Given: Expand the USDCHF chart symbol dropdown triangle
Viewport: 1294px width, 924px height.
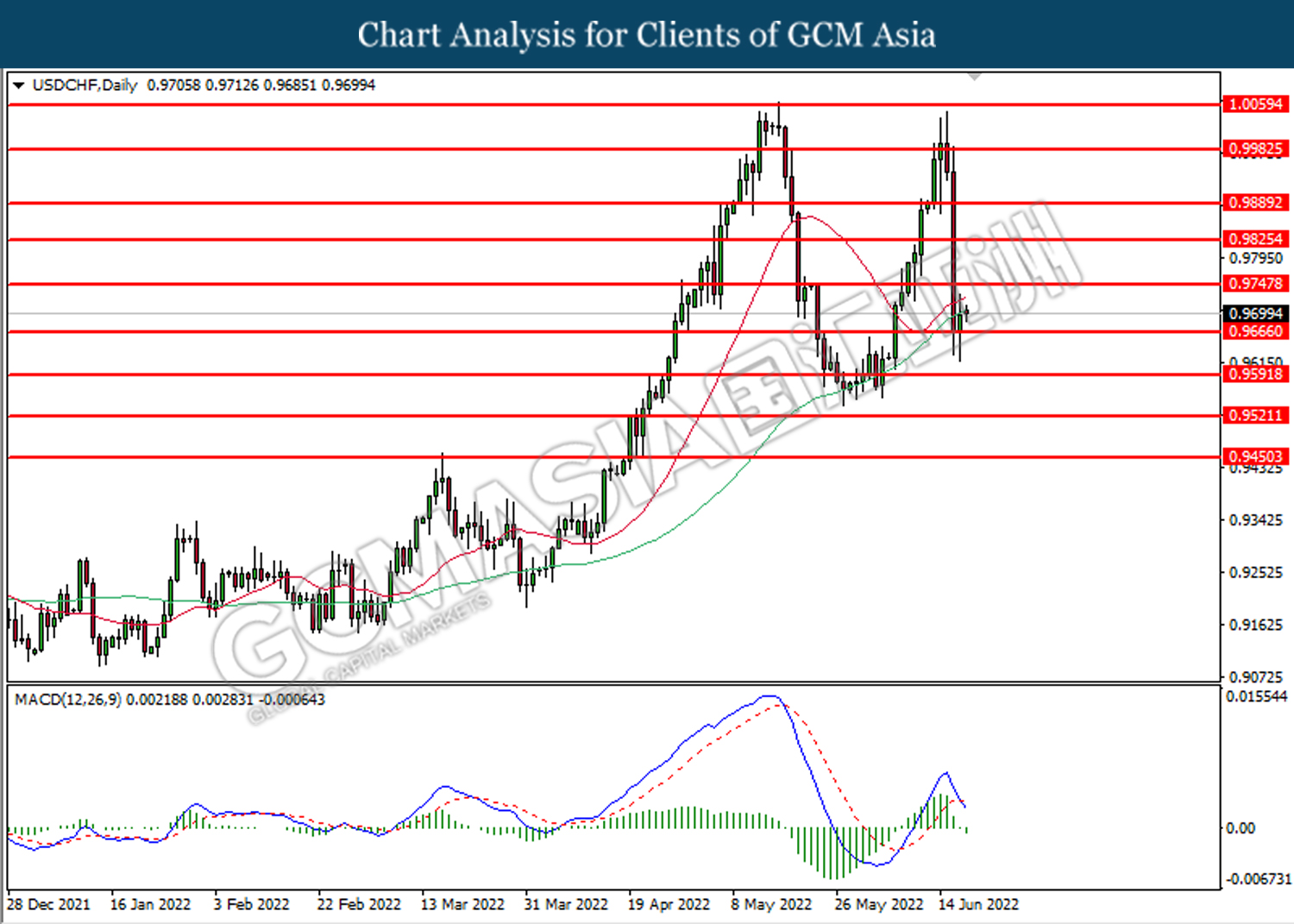Looking at the screenshot, I should pyautogui.click(x=18, y=85).
